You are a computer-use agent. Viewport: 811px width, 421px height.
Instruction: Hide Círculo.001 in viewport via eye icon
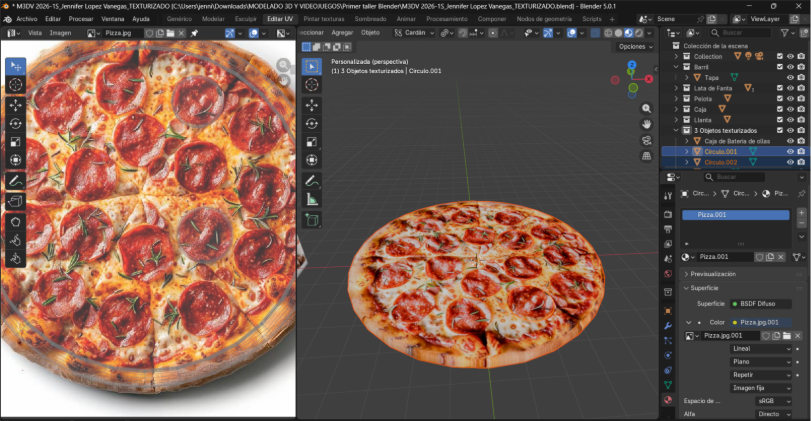790,152
